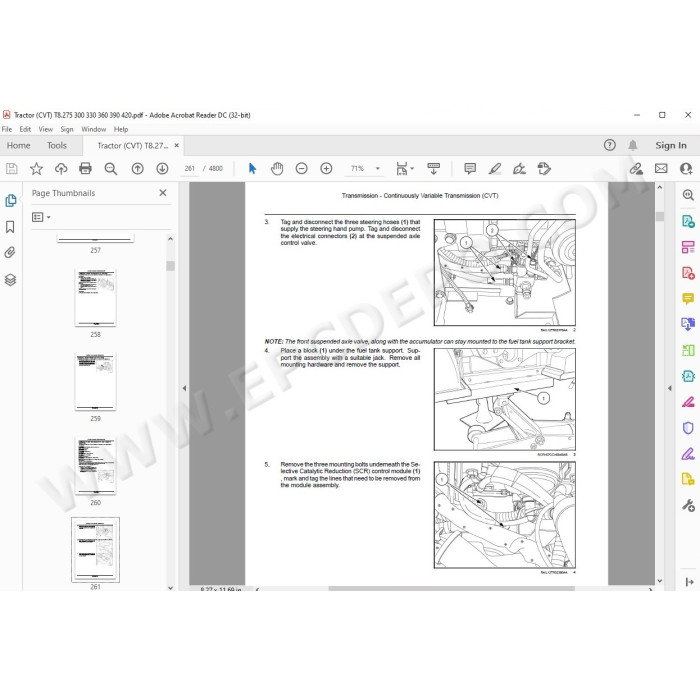700x700 pixels.
Task: Go to next page arrow
Action: tap(162, 169)
